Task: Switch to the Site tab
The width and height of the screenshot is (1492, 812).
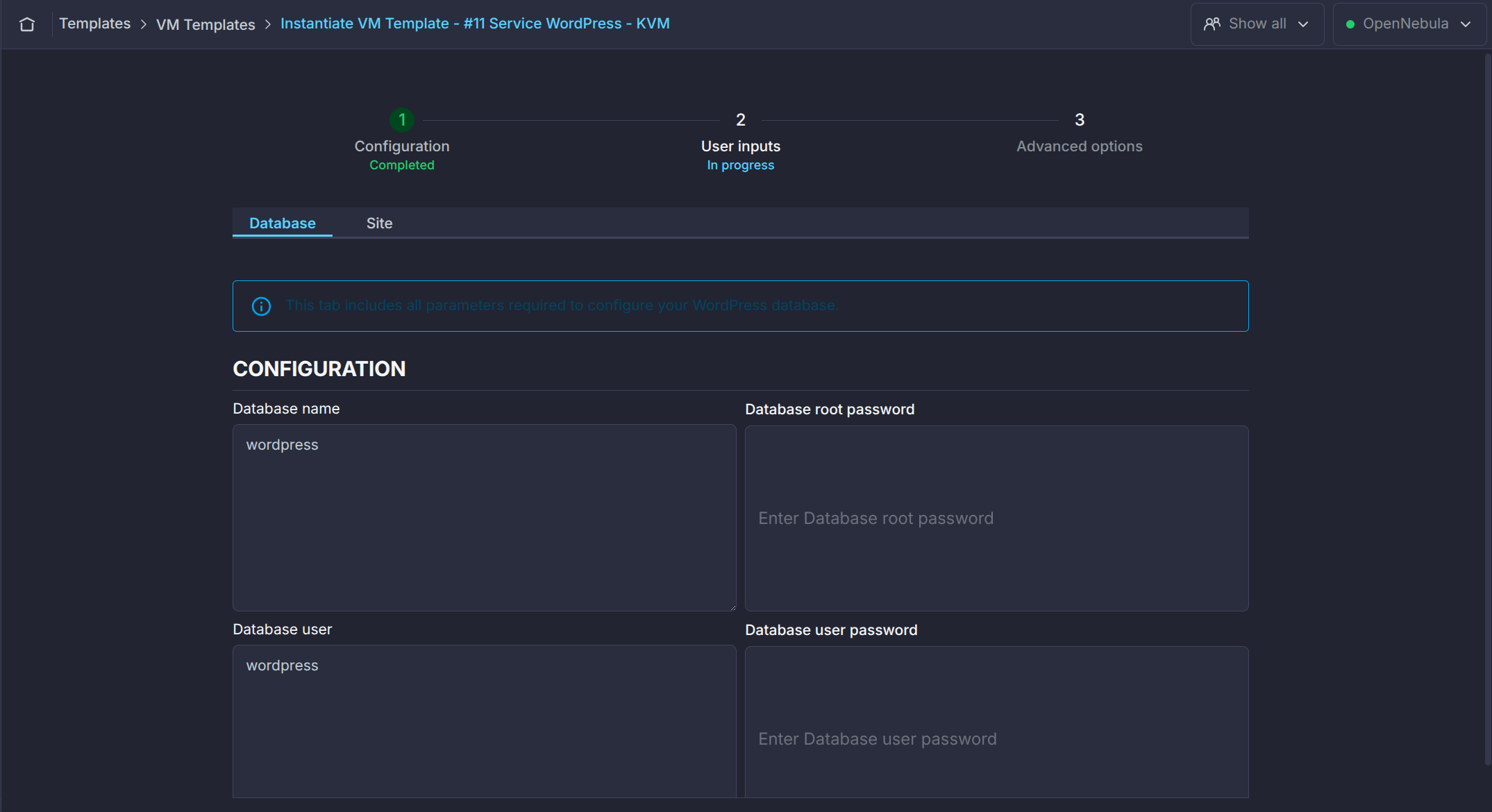Action: [379, 223]
